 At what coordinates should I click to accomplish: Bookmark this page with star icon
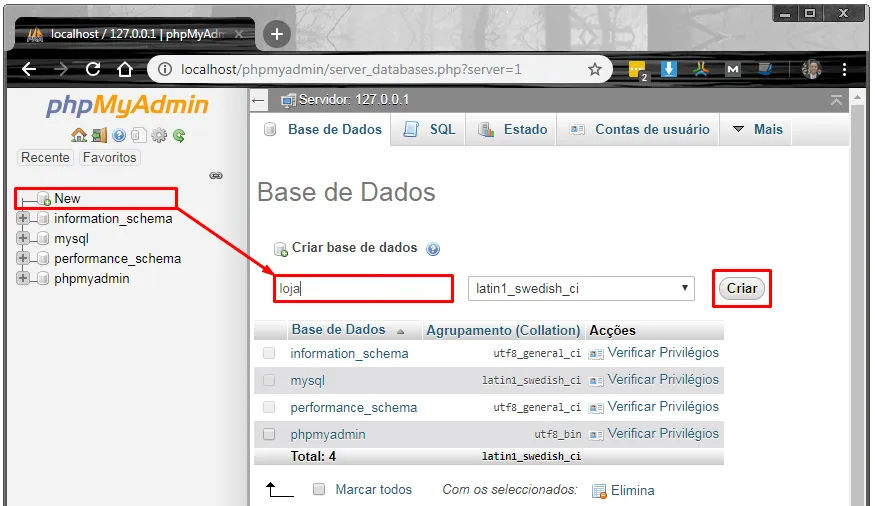pyautogui.click(x=595, y=69)
